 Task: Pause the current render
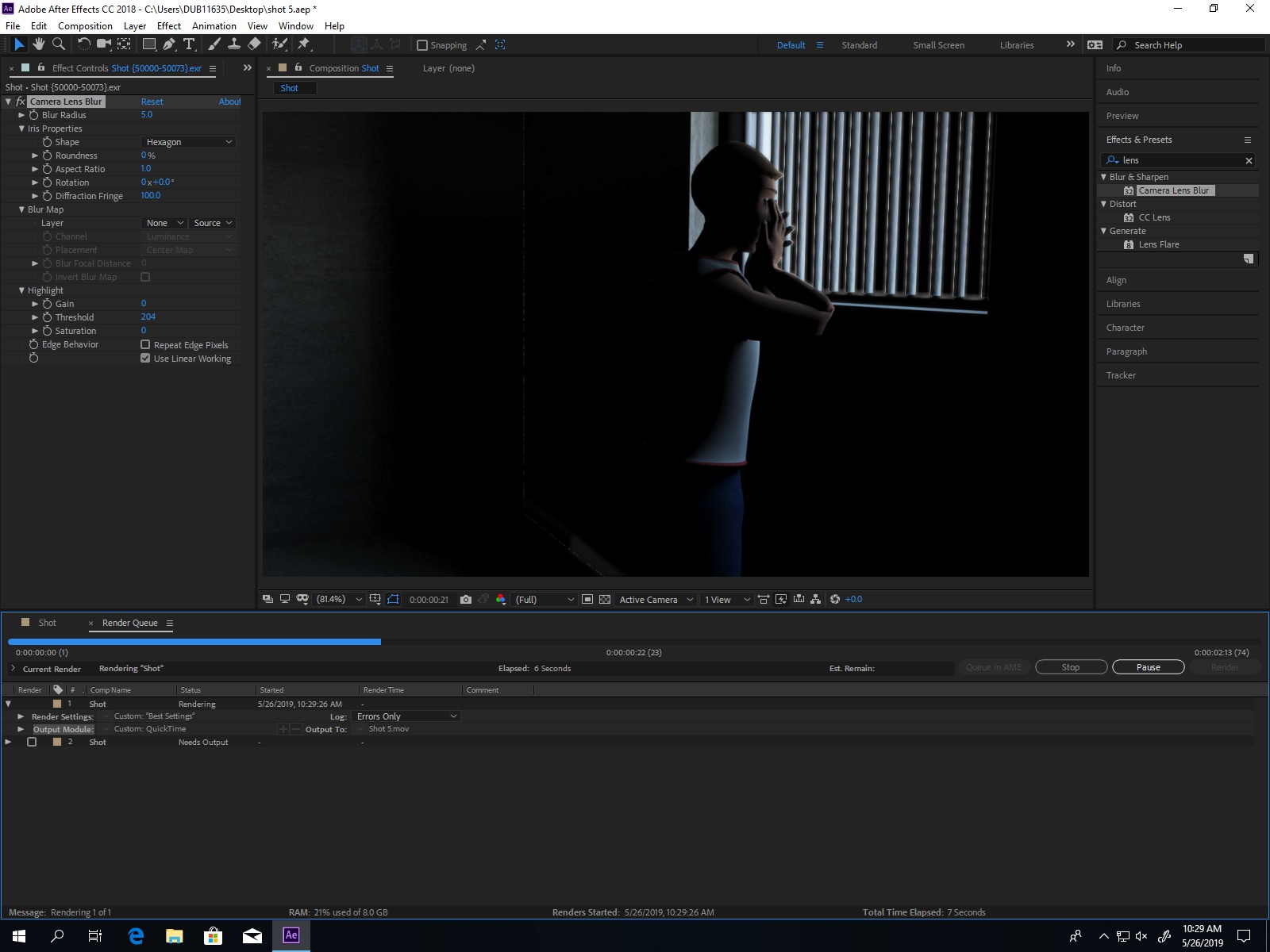coord(1148,667)
